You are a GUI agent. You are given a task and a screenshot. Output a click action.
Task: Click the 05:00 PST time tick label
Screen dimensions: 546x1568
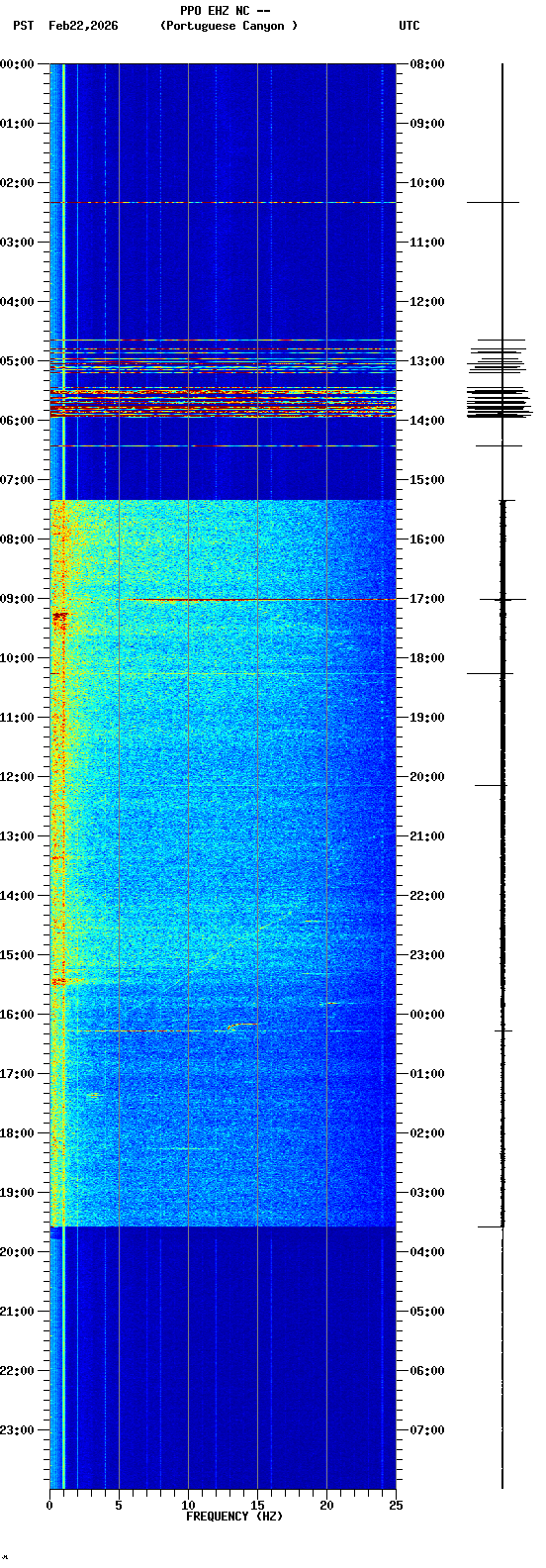[17, 361]
